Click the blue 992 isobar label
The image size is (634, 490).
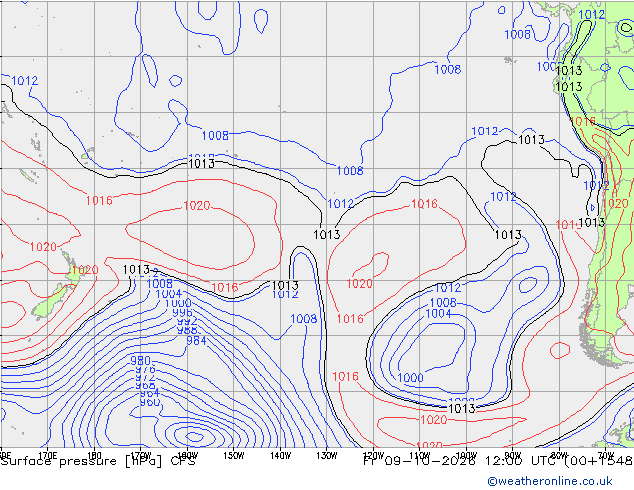click(187, 322)
